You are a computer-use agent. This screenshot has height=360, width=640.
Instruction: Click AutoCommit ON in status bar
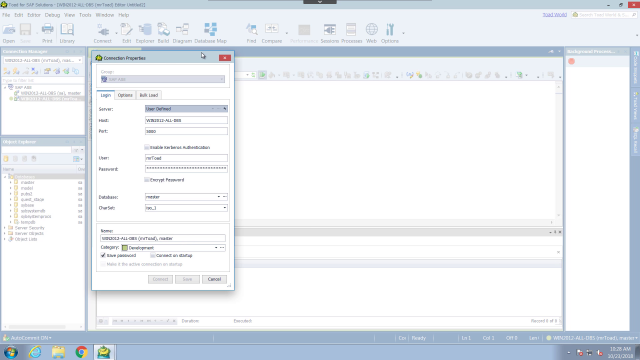tap(30, 338)
